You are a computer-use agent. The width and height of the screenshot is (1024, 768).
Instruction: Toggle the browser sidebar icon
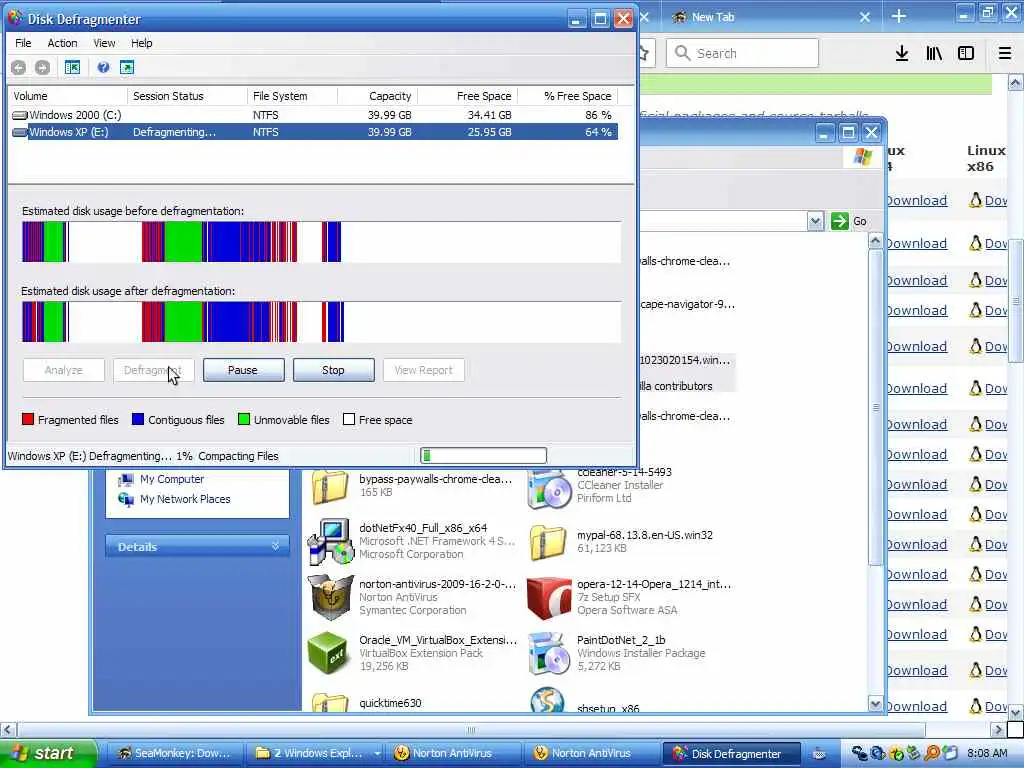pyautogui.click(x=966, y=53)
